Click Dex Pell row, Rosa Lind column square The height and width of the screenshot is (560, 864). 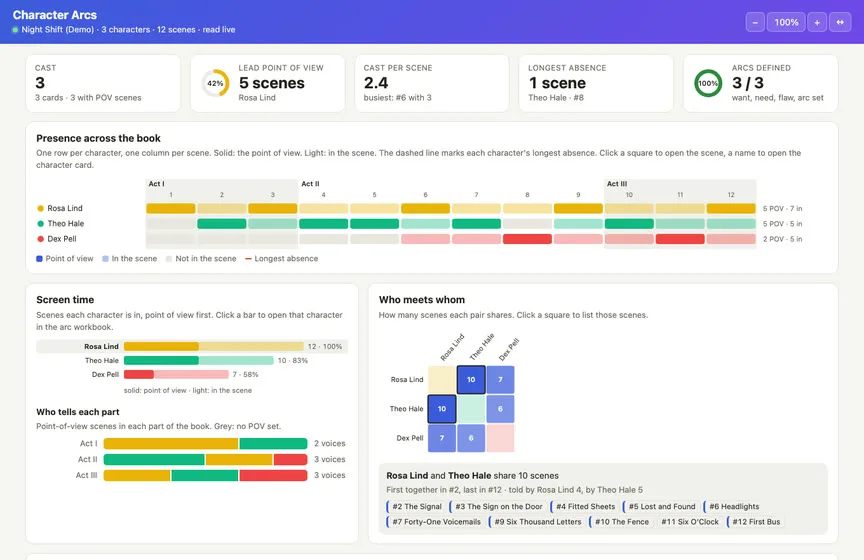coord(442,438)
